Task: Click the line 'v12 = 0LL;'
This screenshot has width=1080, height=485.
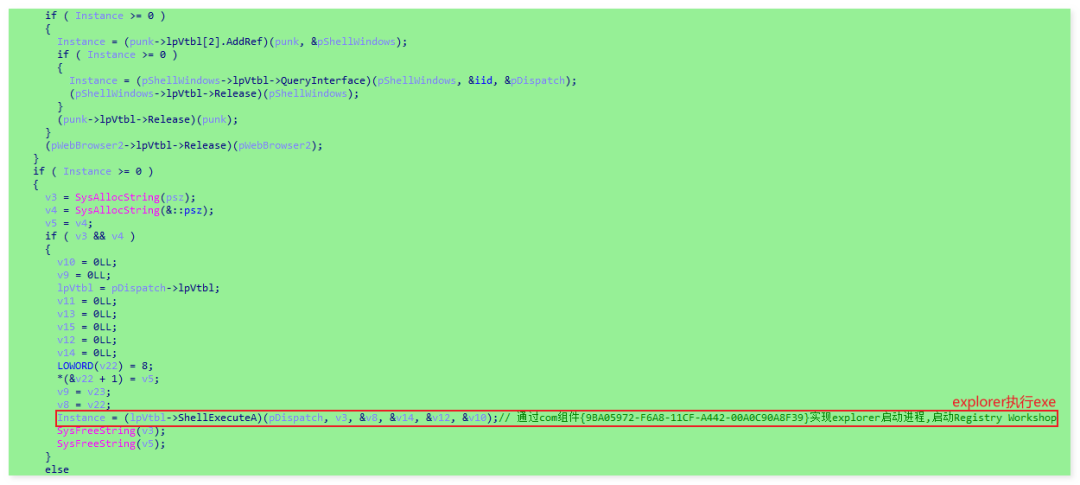Action: pos(87,340)
